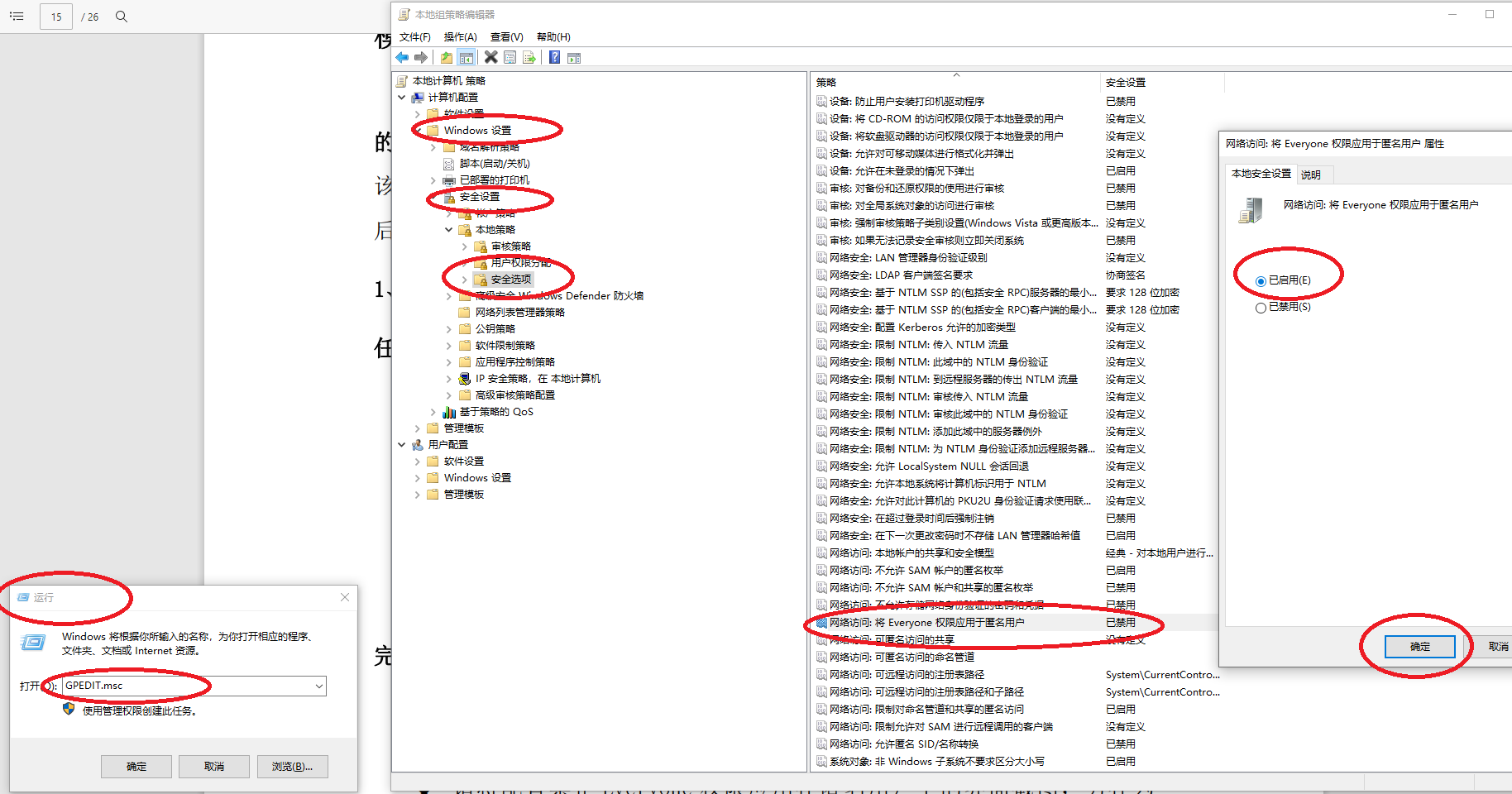Image resolution: width=1512 pixels, height=794 pixels.
Task: Open the 操作(A) menu
Action: pyautogui.click(x=460, y=37)
